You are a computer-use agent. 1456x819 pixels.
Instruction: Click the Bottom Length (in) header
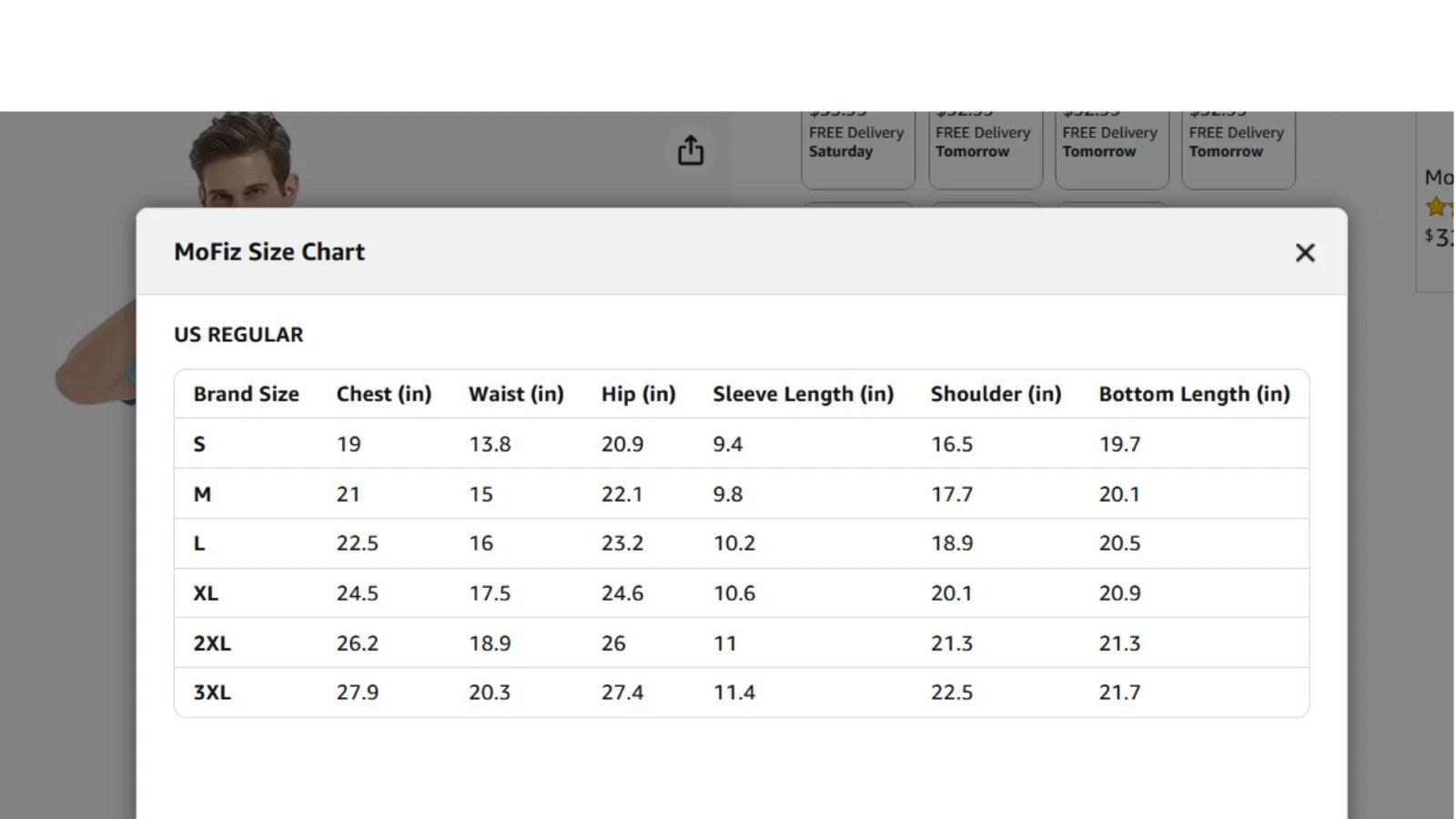pos(1194,394)
